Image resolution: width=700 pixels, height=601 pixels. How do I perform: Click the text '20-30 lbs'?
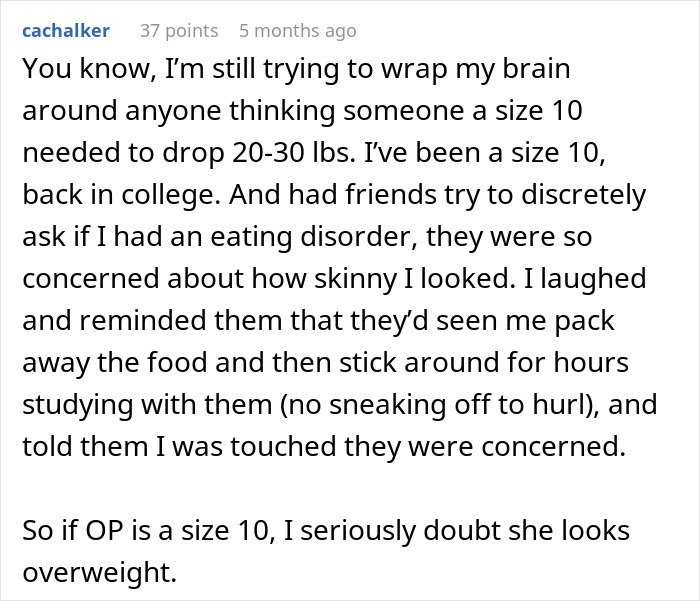point(291,153)
